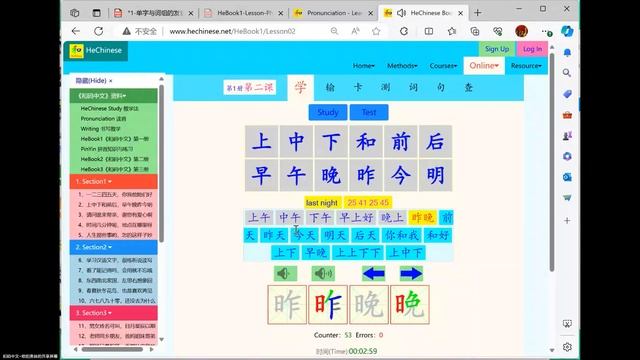Screen dimensions: 640x360
Task: Open collections icon in toolbar
Action: pos(475,31)
